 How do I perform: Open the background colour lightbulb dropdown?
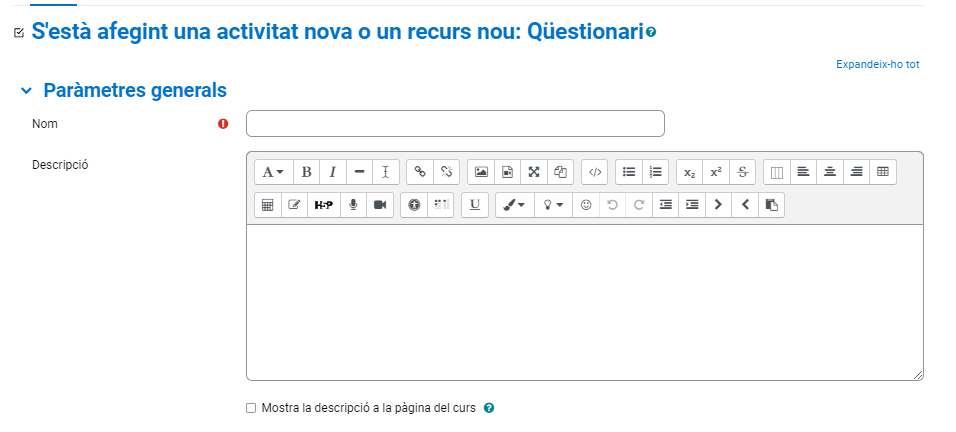[x=553, y=205]
